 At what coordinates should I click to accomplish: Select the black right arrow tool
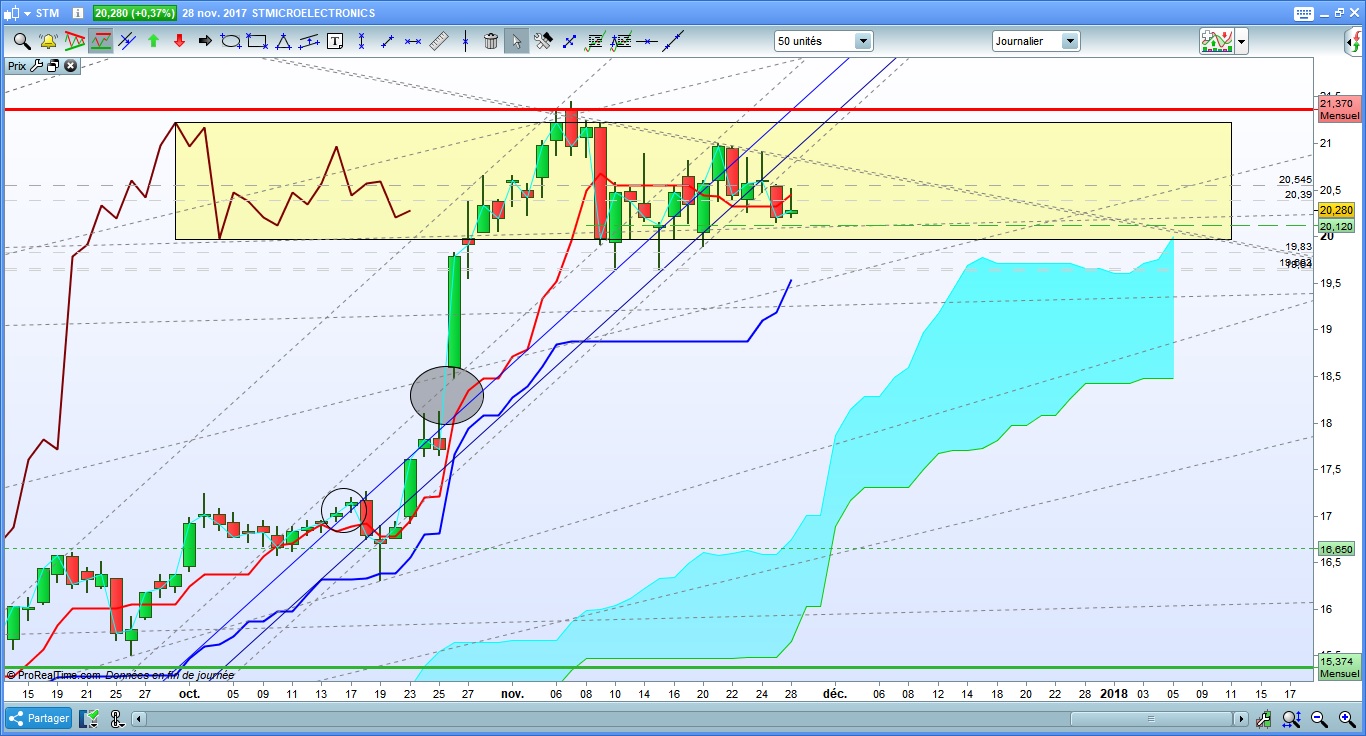[x=205, y=41]
